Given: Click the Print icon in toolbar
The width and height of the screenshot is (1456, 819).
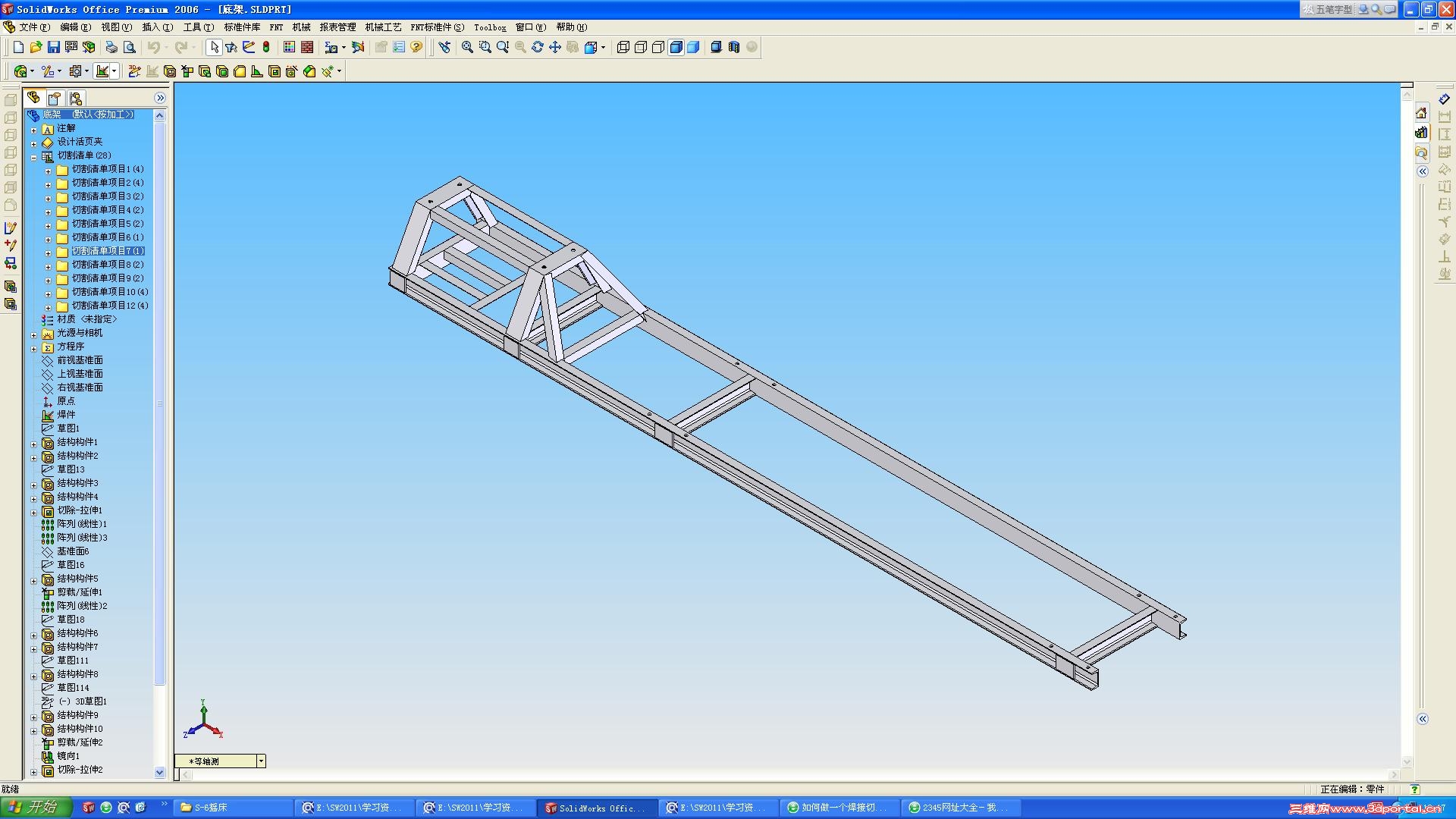Looking at the screenshot, I should [111, 47].
